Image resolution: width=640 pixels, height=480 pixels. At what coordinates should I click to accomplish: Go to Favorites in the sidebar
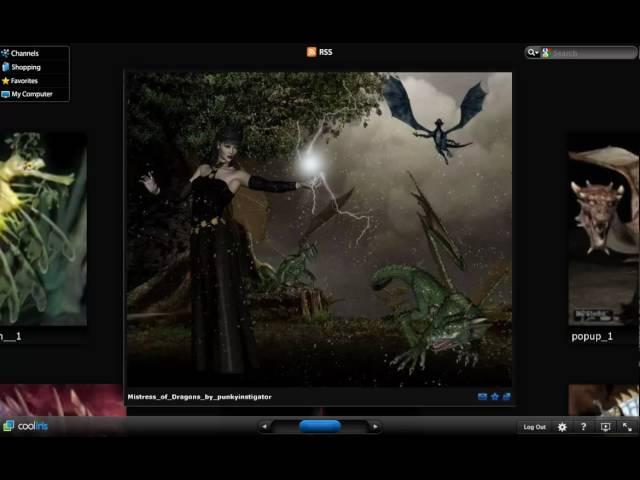tap(20, 81)
